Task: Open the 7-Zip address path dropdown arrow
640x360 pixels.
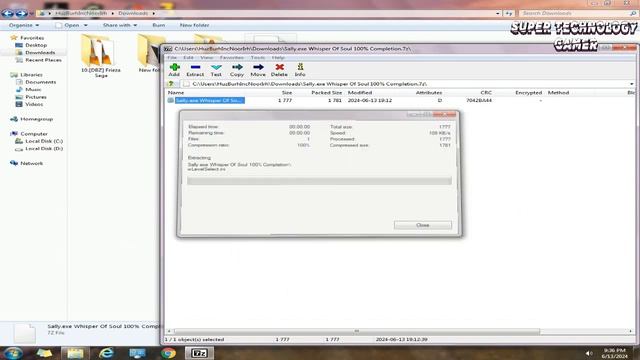Action: click(631, 84)
